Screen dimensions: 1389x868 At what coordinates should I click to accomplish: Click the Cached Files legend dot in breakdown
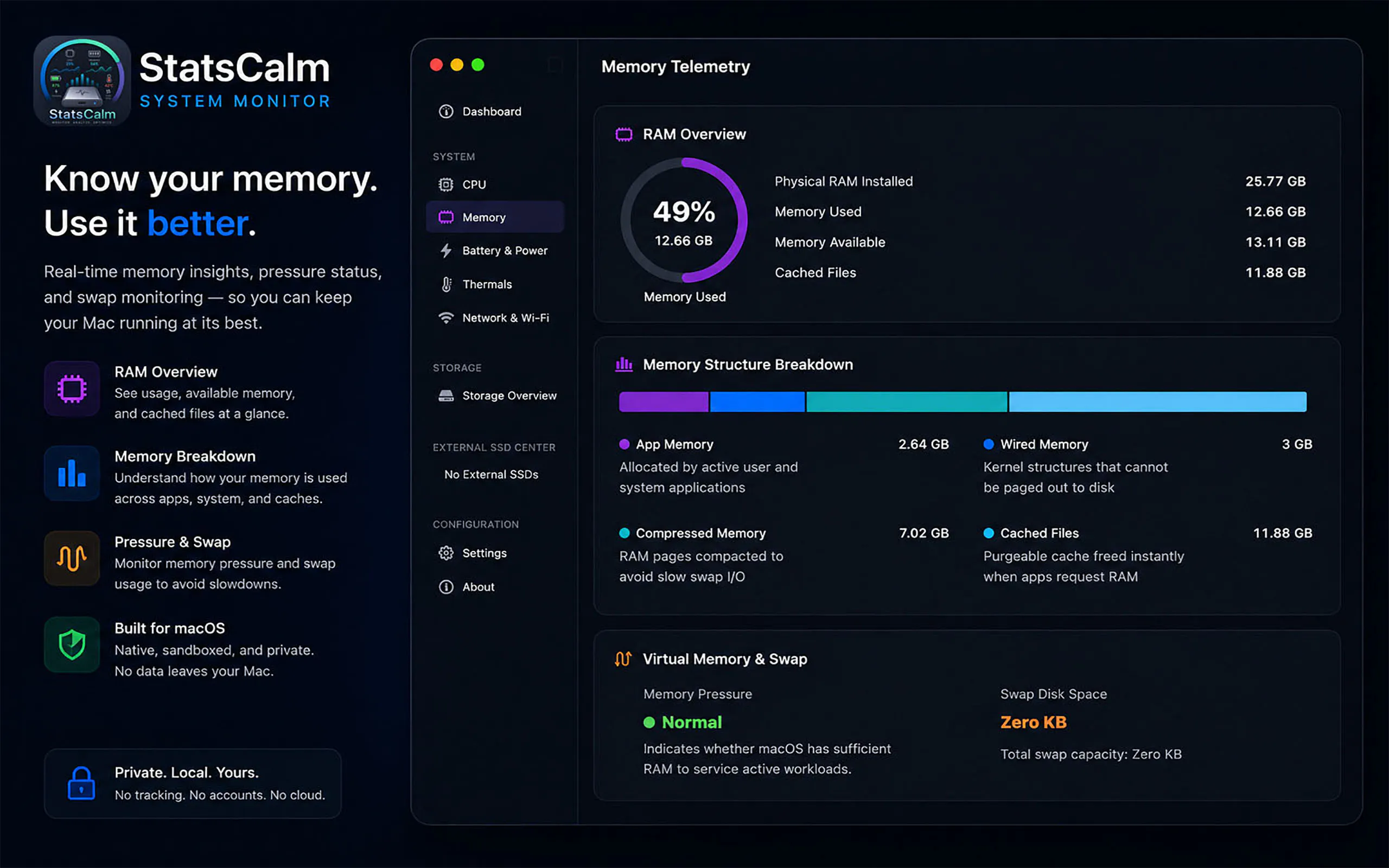pyautogui.click(x=989, y=533)
